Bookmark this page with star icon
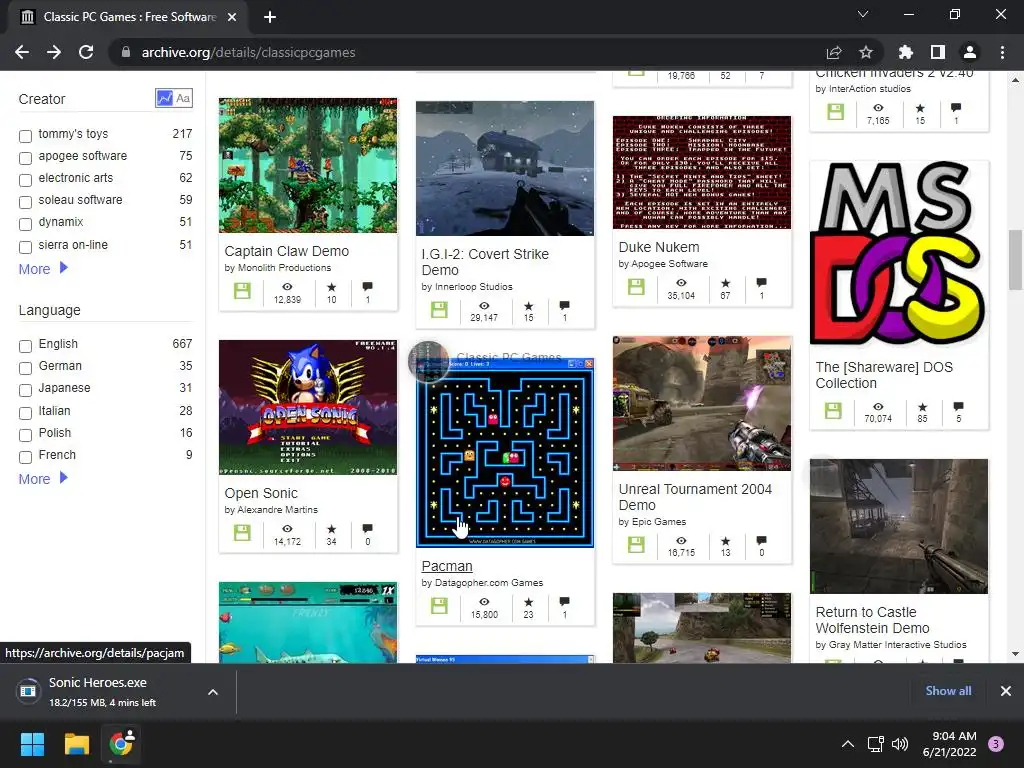Image resolution: width=1024 pixels, height=768 pixels. [866, 52]
